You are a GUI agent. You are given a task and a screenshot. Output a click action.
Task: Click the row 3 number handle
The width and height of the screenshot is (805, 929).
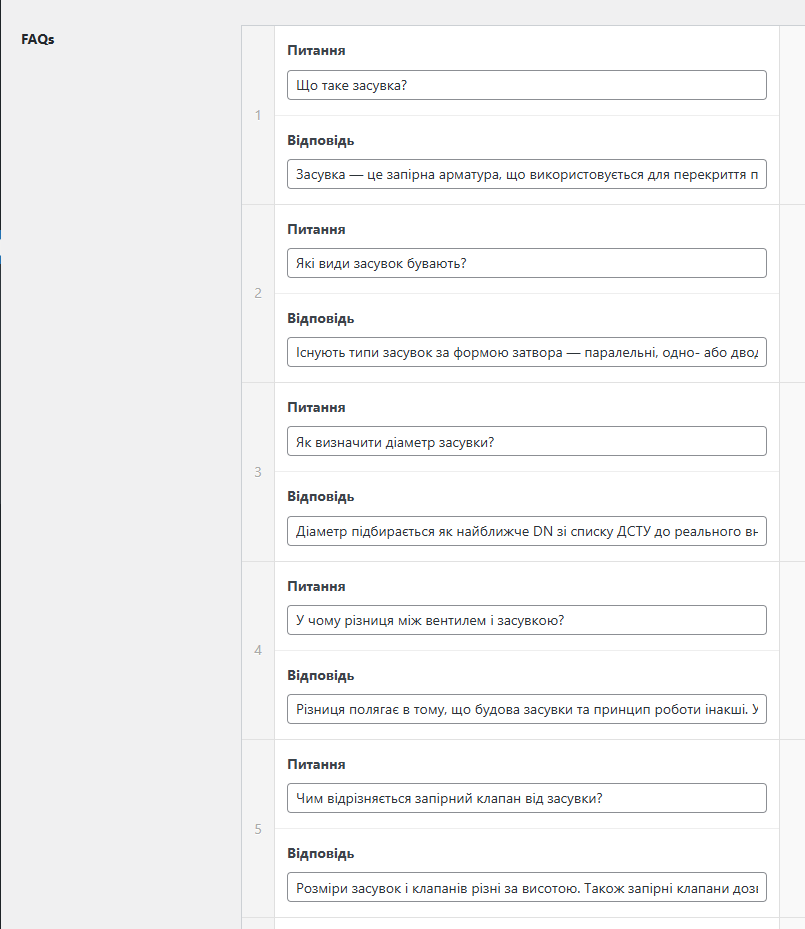point(258,472)
